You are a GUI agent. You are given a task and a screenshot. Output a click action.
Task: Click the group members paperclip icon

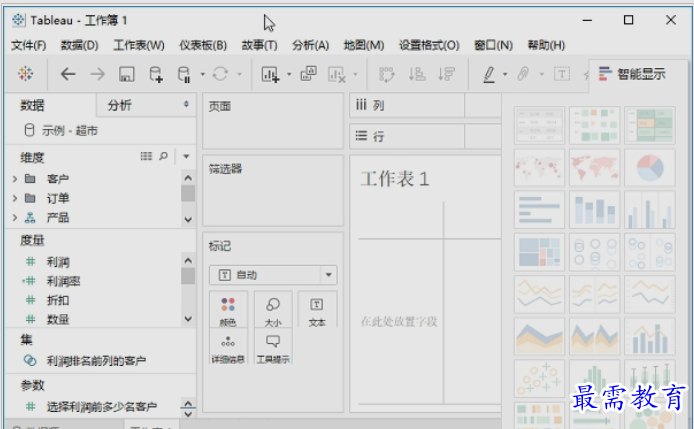pyautogui.click(x=523, y=73)
